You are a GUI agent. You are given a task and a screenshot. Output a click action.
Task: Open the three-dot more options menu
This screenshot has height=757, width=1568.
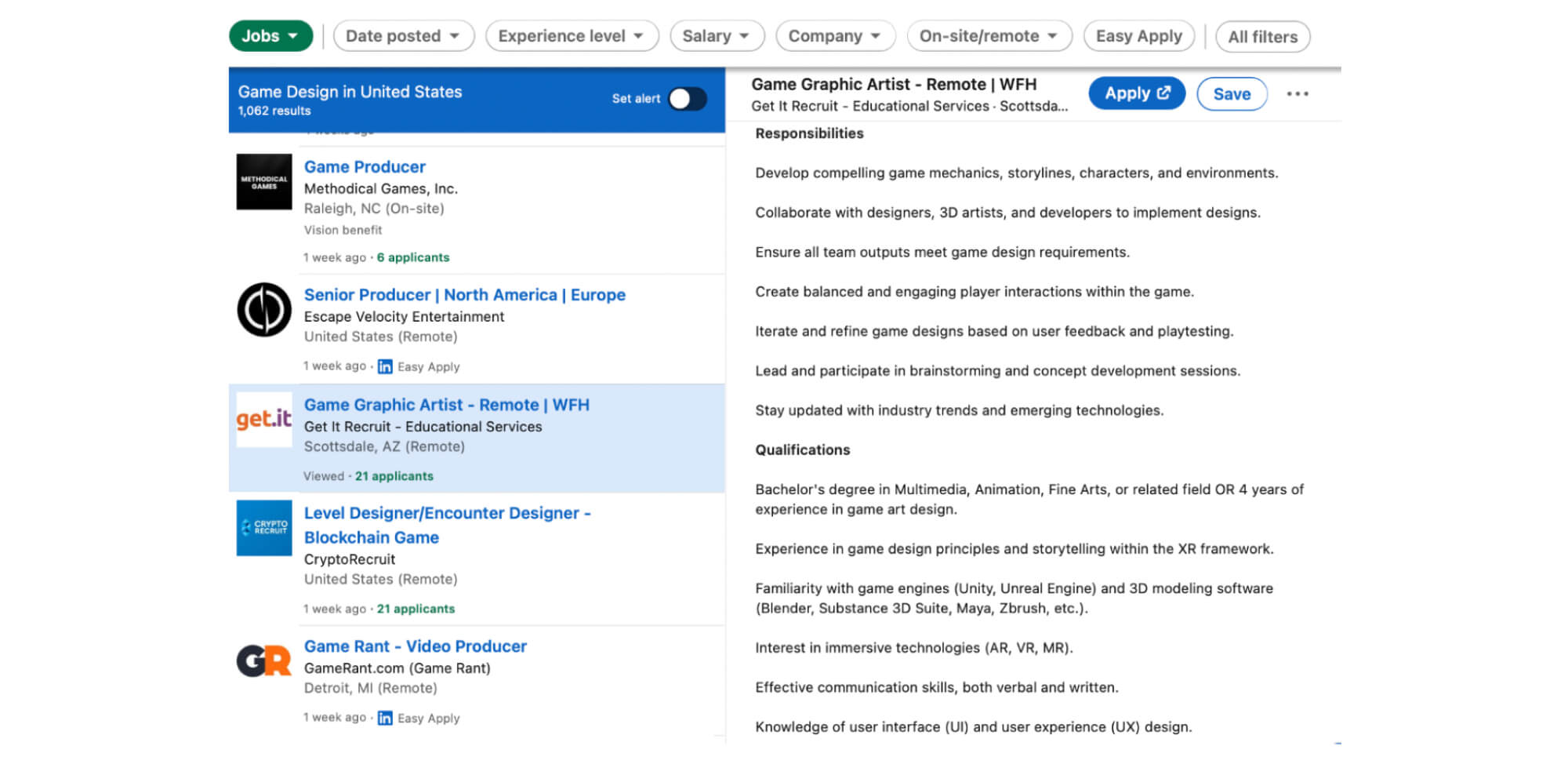[1297, 94]
